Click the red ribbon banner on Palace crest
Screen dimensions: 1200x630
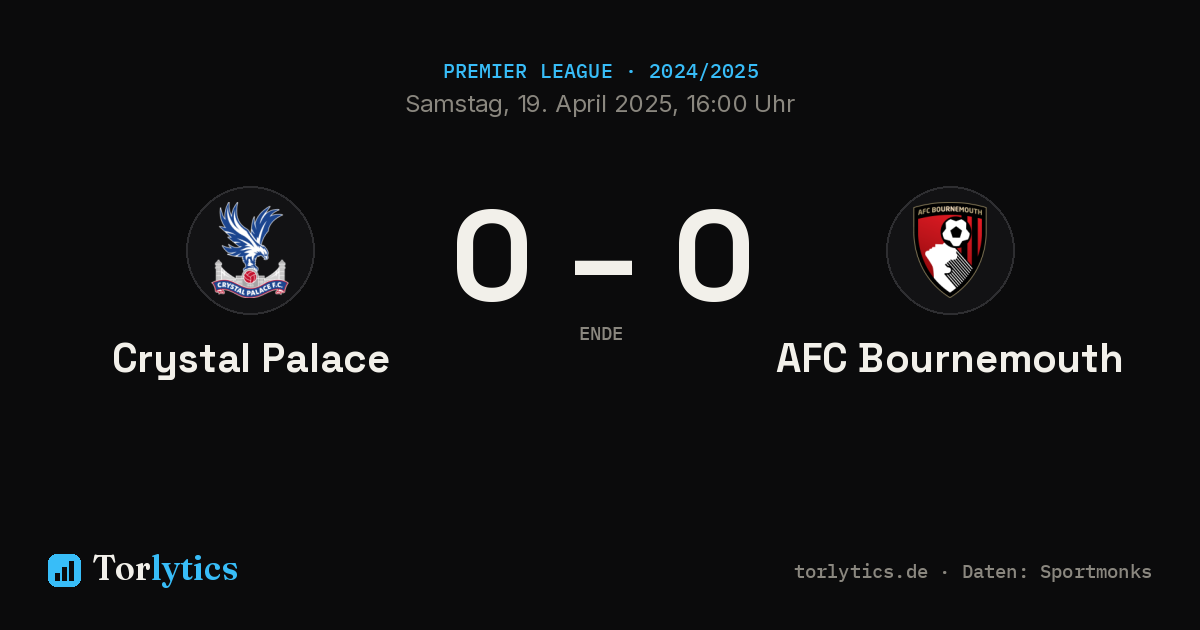(250, 287)
